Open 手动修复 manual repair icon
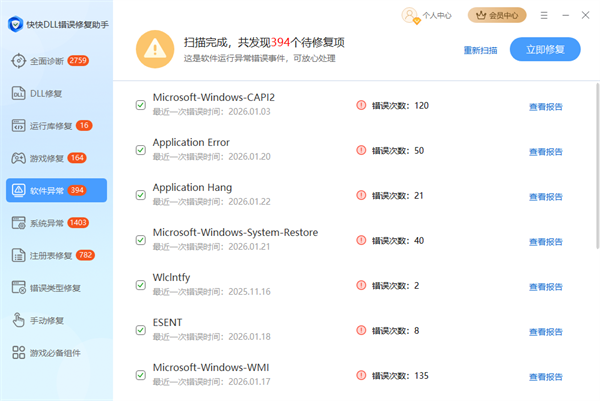The height and width of the screenshot is (401, 600). (19, 320)
